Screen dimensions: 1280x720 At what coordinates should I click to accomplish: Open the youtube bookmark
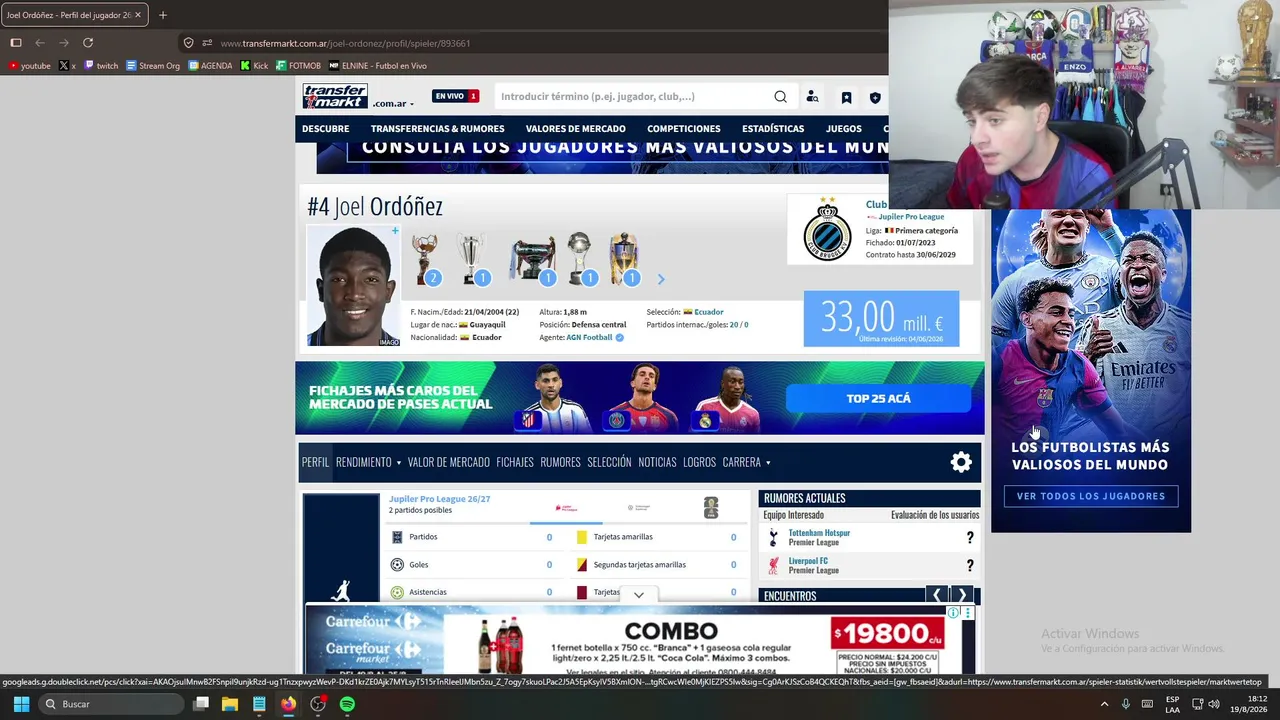point(29,66)
